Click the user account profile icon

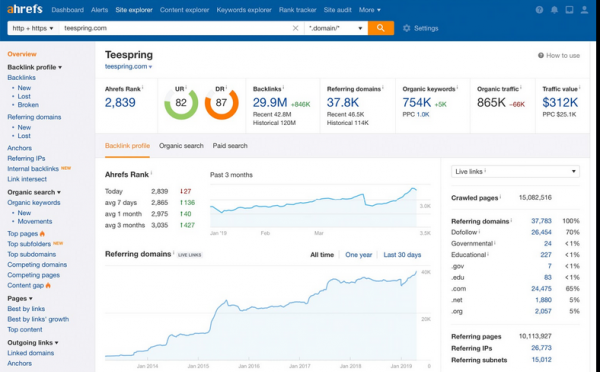pos(584,10)
